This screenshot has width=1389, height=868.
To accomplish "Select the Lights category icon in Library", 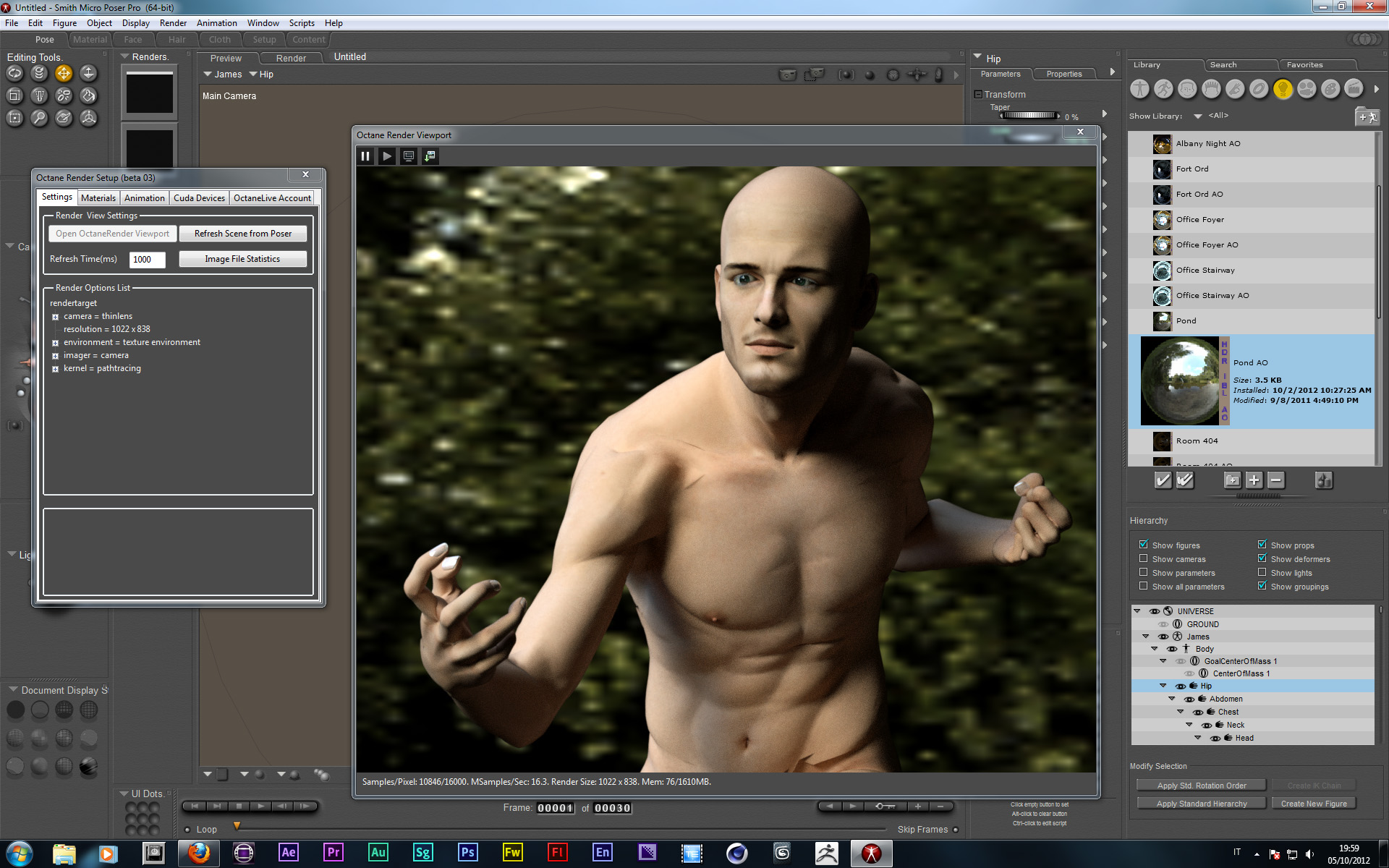I will (1283, 89).
